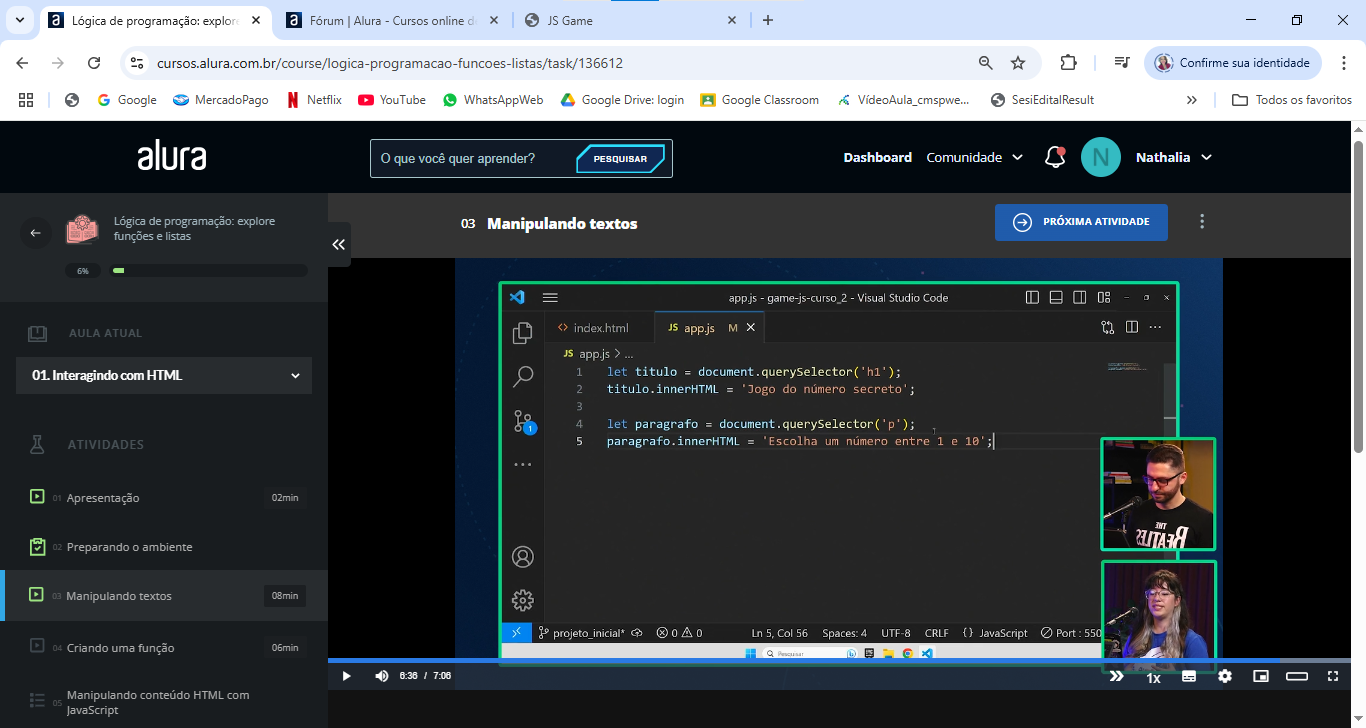Open the apps grid in the bookmarks bar
The height and width of the screenshot is (728, 1366).
(26, 100)
